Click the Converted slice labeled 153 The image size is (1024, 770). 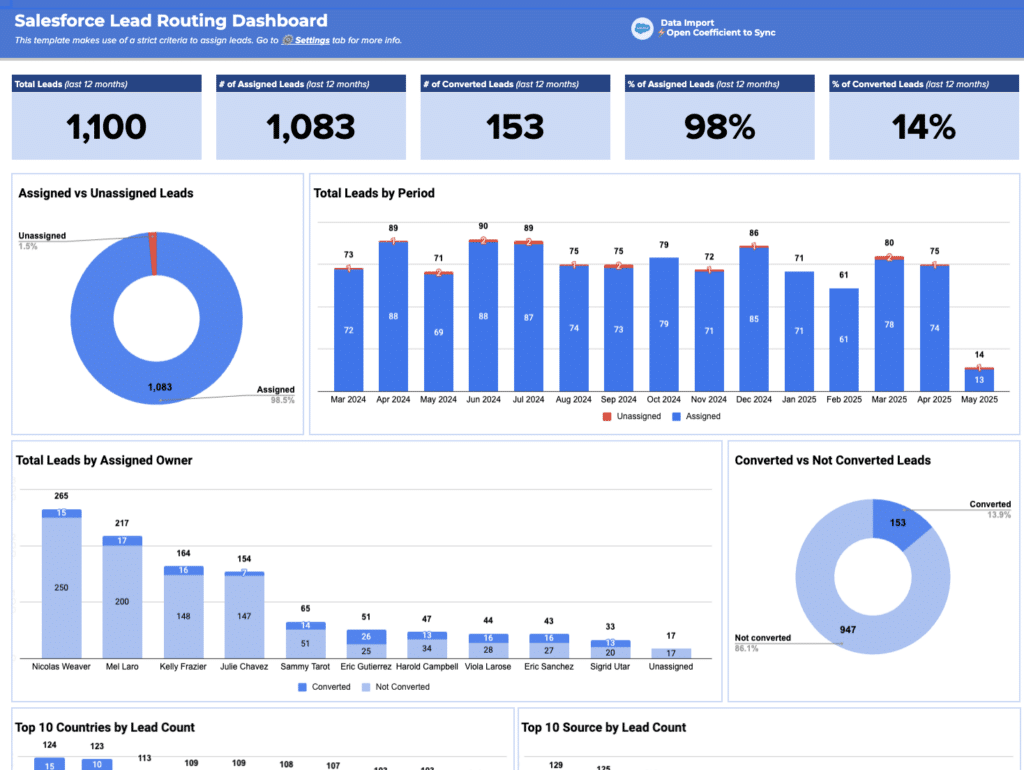tap(898, 522)
